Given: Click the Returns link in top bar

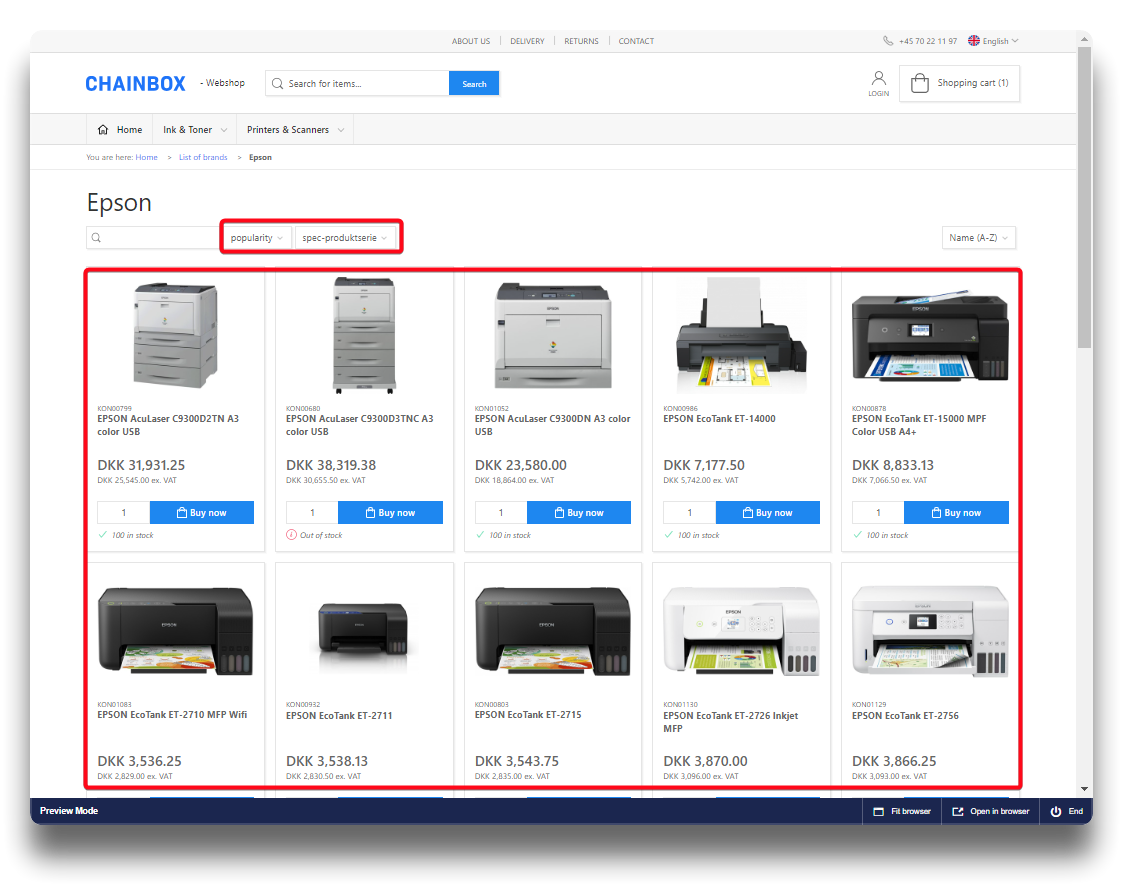Looking at the screenshot, I should click(581, 41).
